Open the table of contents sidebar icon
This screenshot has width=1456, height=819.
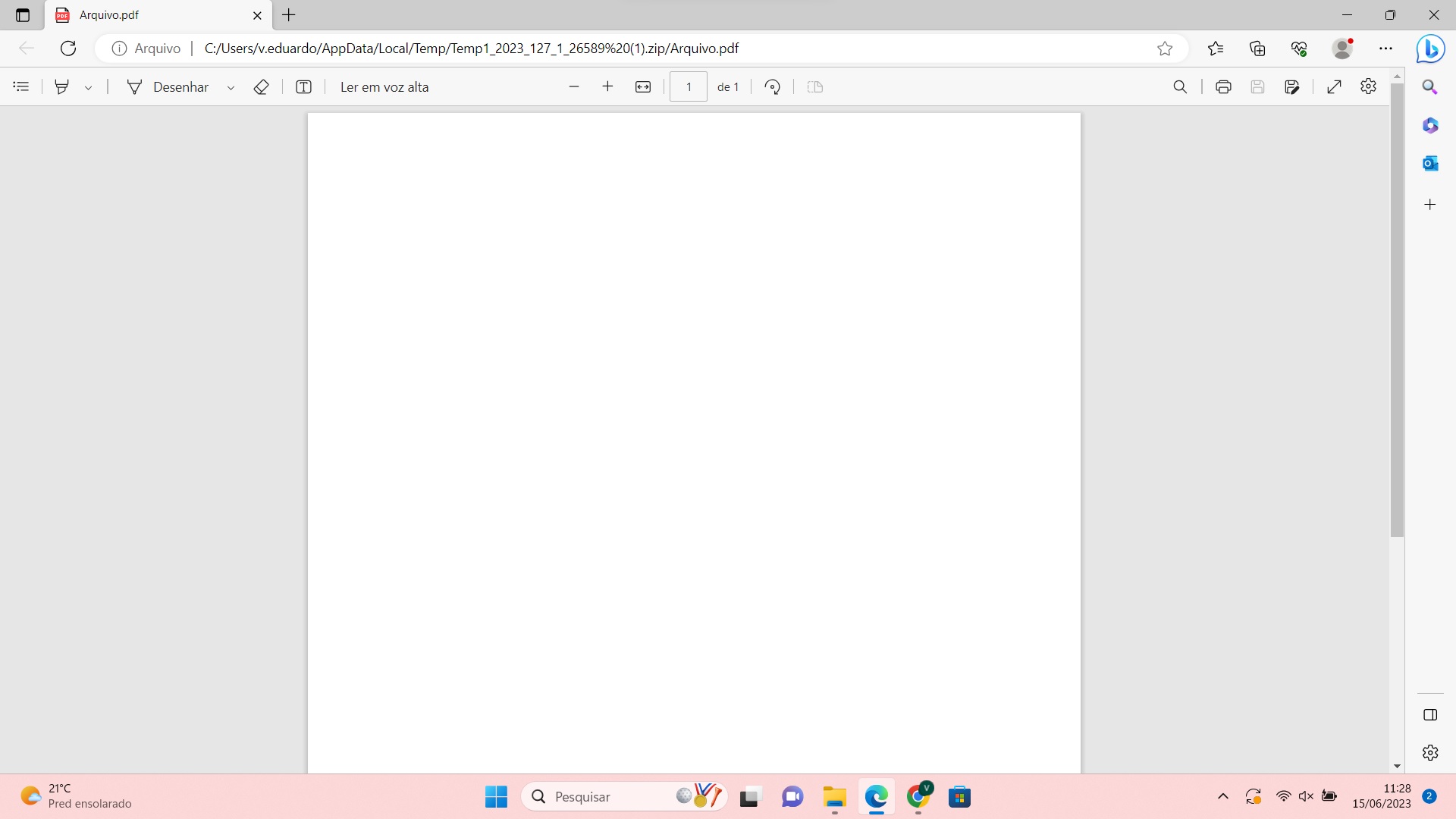[x=21, y=86]
